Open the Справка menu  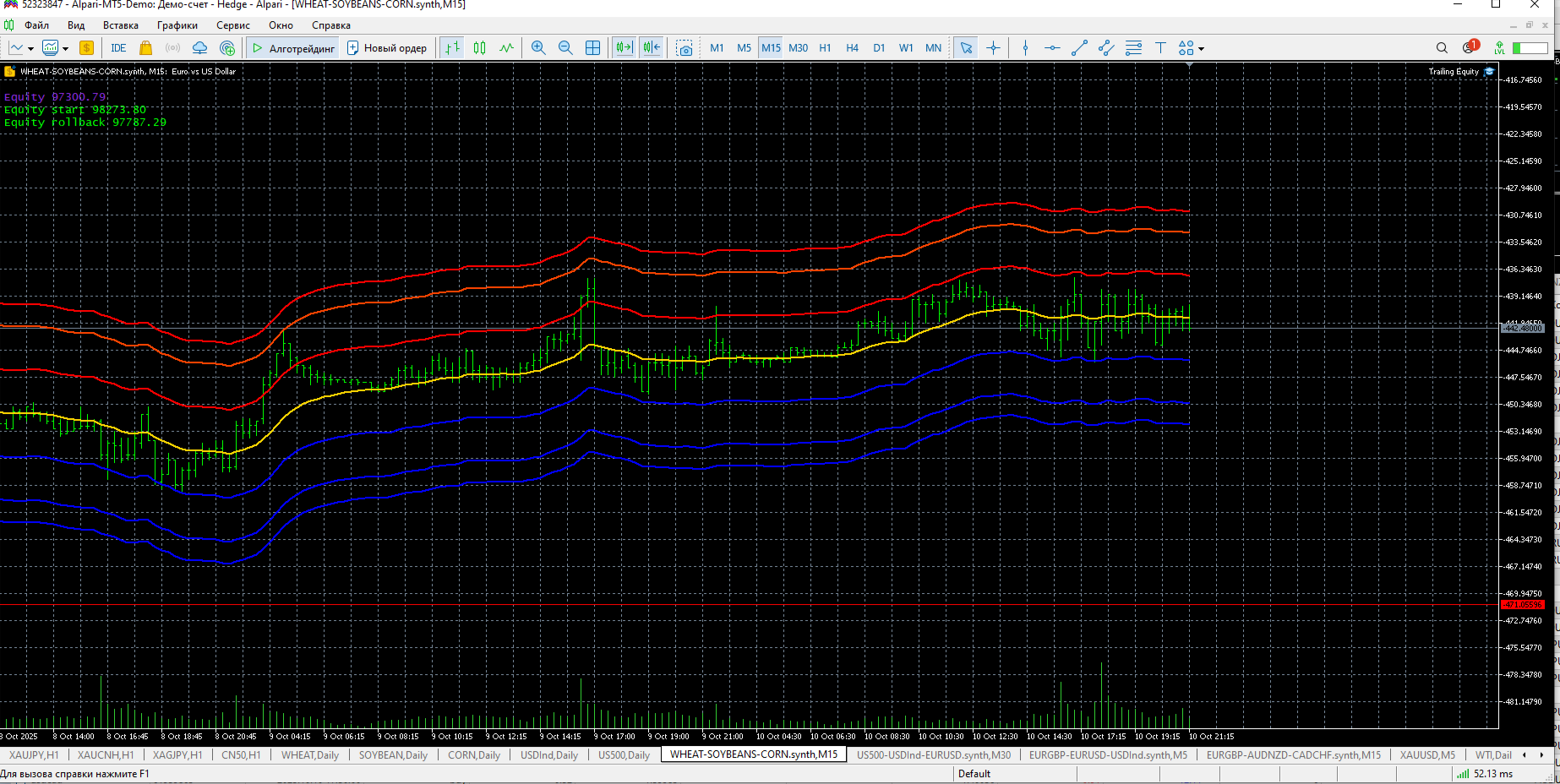331,25
